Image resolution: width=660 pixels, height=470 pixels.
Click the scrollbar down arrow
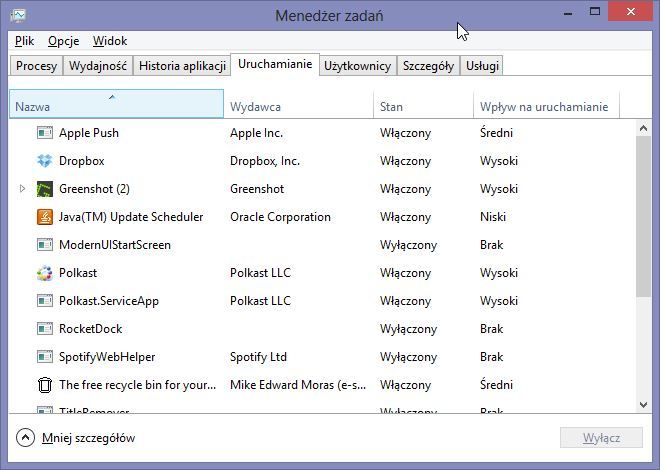point(643,404)
